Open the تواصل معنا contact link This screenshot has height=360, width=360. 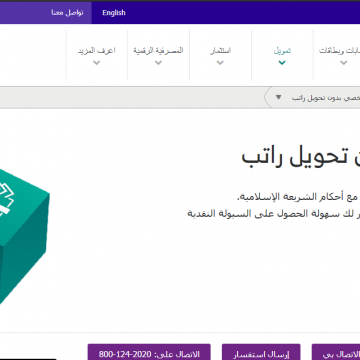(67, 13)
